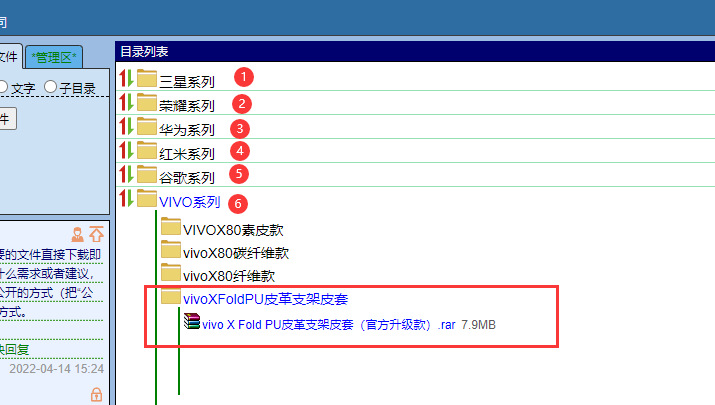Move 红米系列 up with red arrow
The image size is (715, 405).
[122, 150]
